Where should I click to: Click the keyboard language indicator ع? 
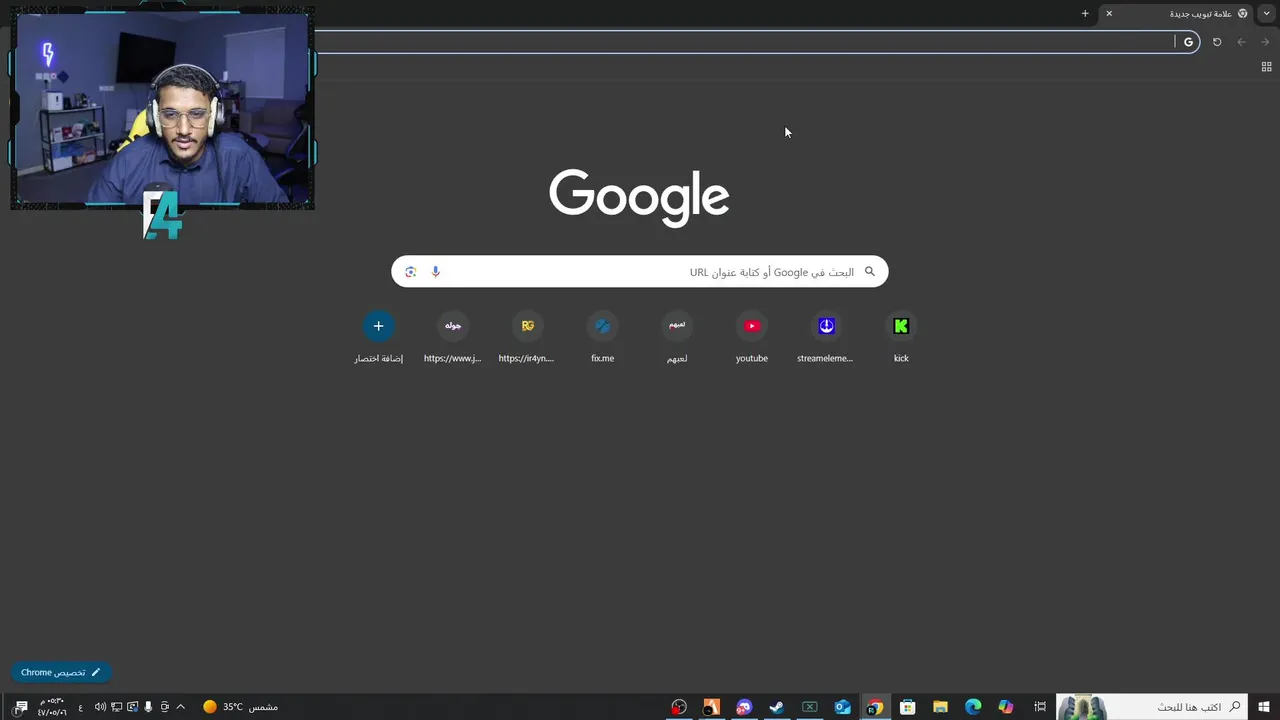[x=81, y=707]
